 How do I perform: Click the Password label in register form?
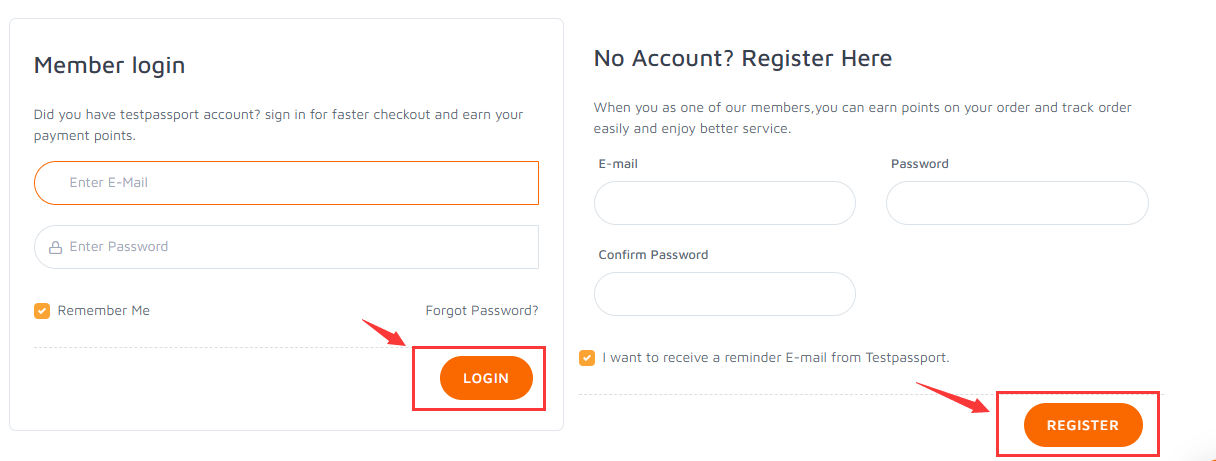click(x=920, y=164)
